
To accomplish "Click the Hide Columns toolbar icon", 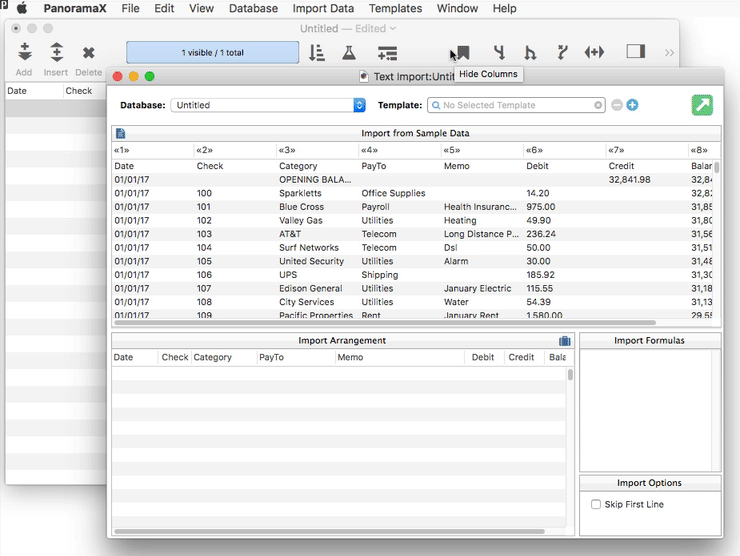I will [x=463, y=52].
